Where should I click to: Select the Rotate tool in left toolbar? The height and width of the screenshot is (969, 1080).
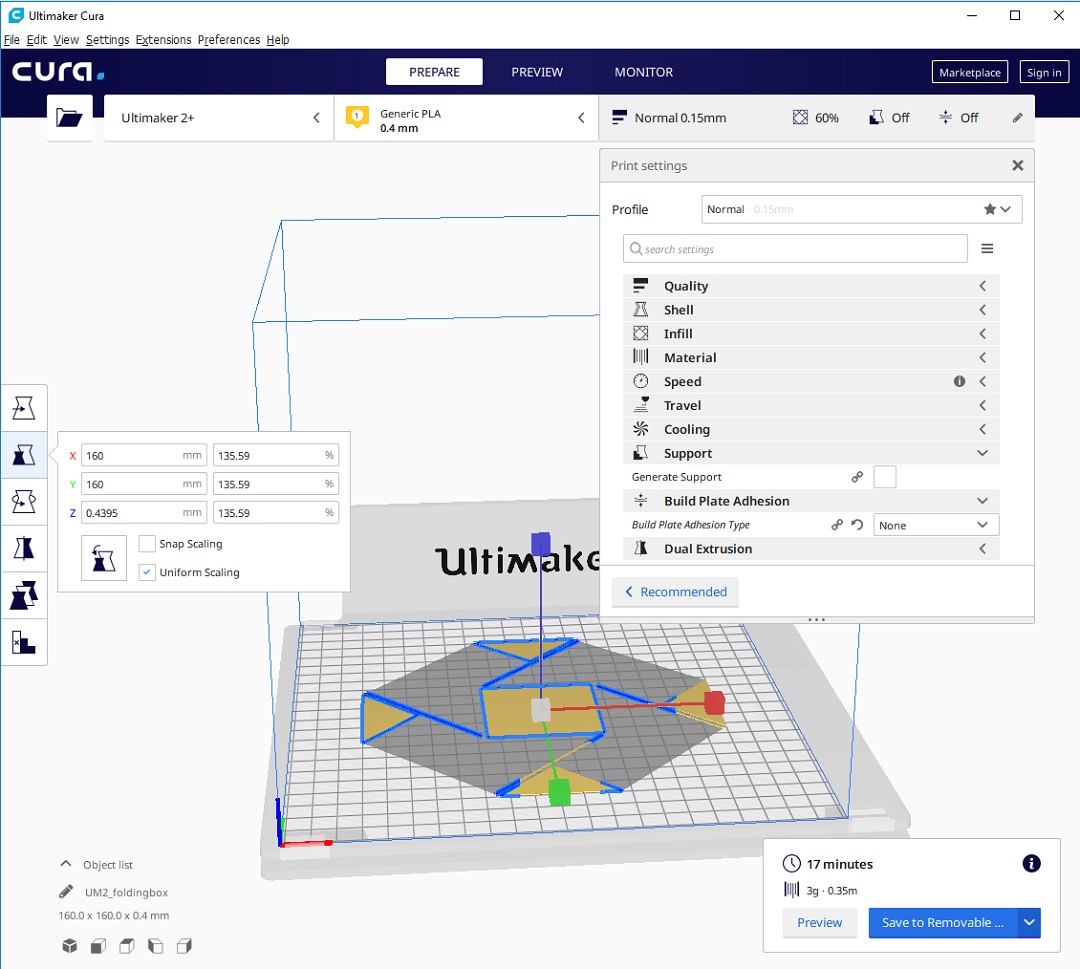click(x=24, y=501)
